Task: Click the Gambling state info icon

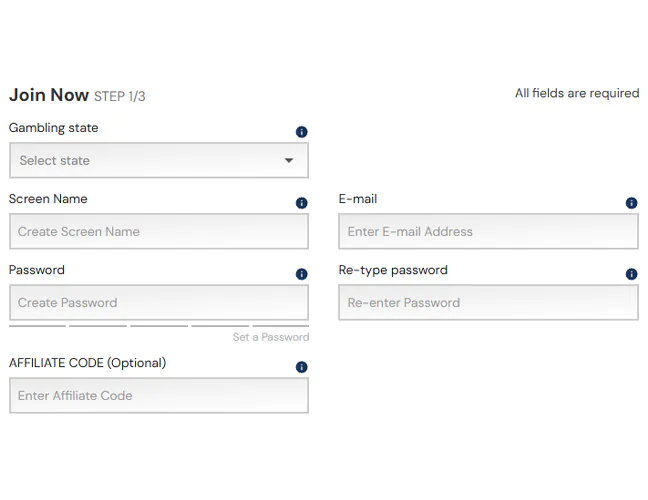Action: tap(302, 132)
